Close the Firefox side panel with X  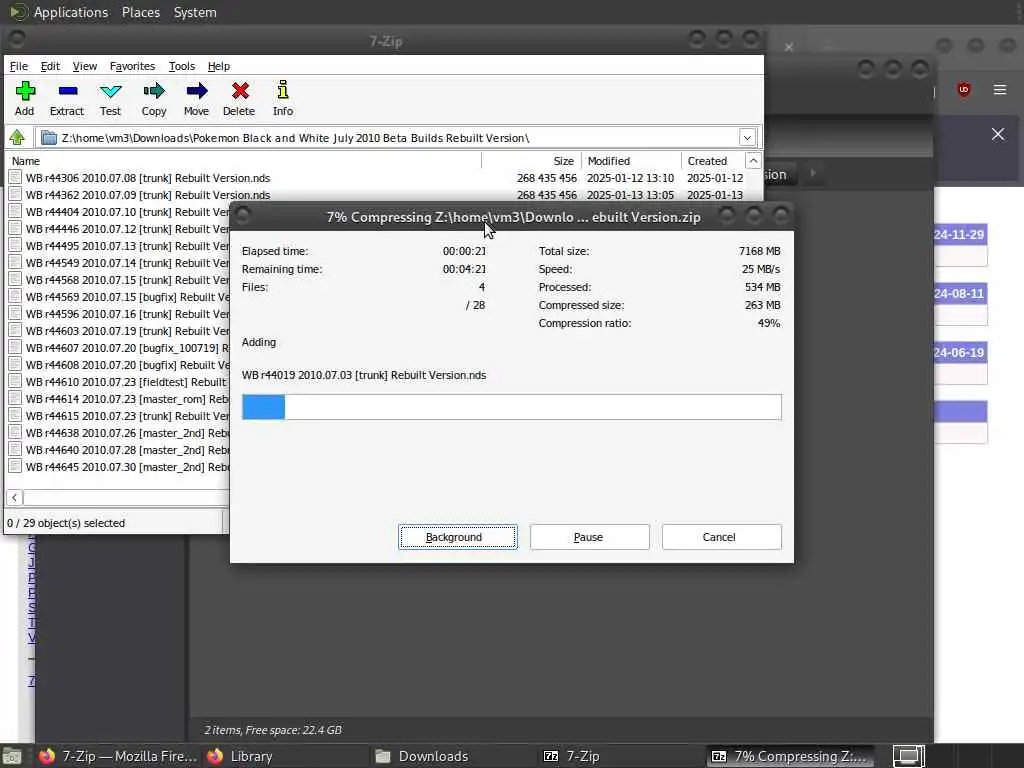click(998, 134)
